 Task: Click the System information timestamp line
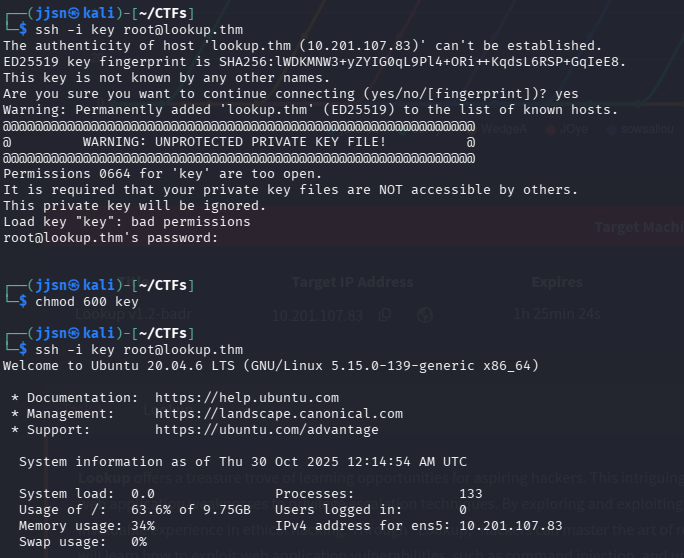243,461
